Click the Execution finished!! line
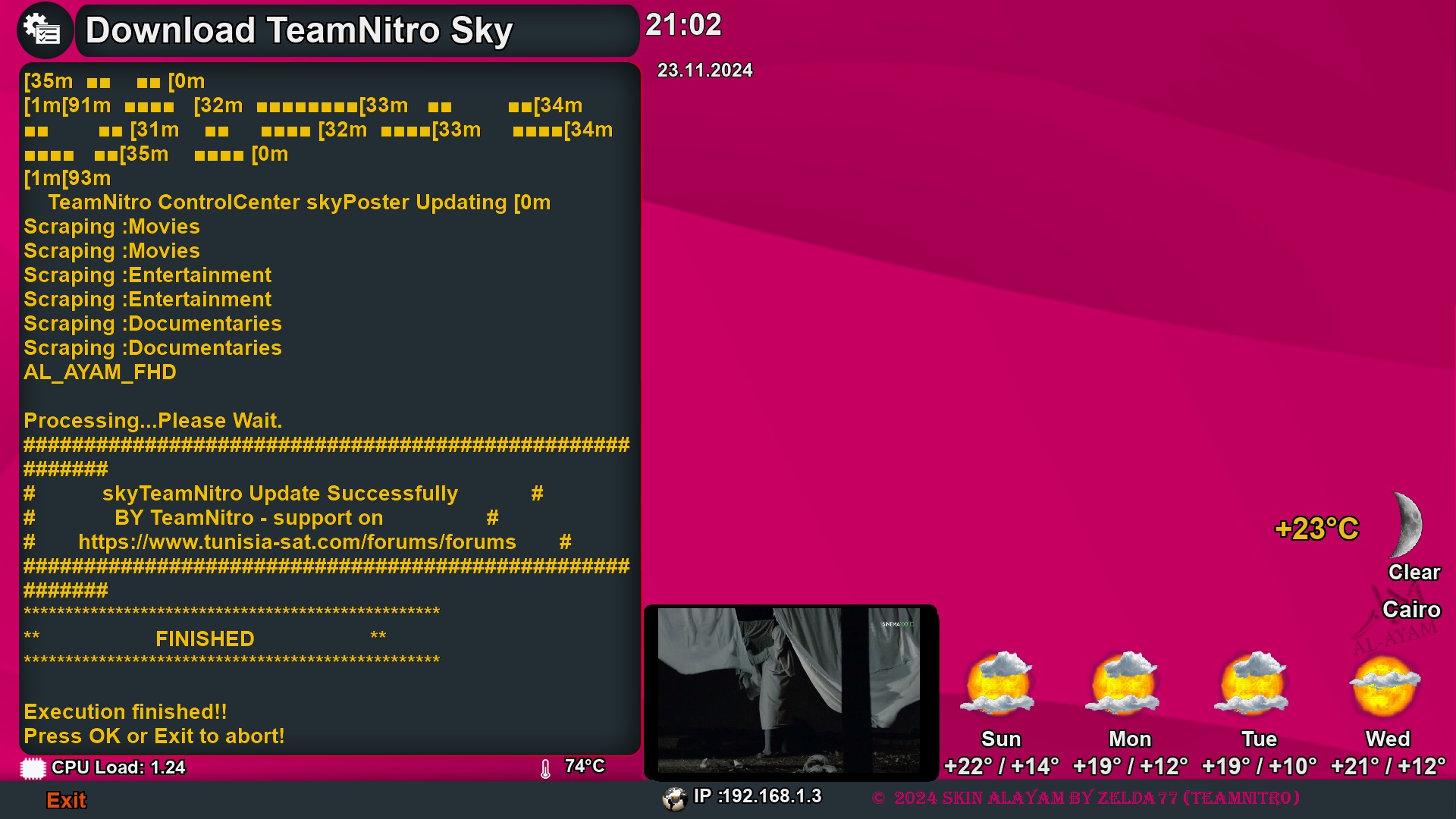 pyautogui.click(x=125, y=712)
